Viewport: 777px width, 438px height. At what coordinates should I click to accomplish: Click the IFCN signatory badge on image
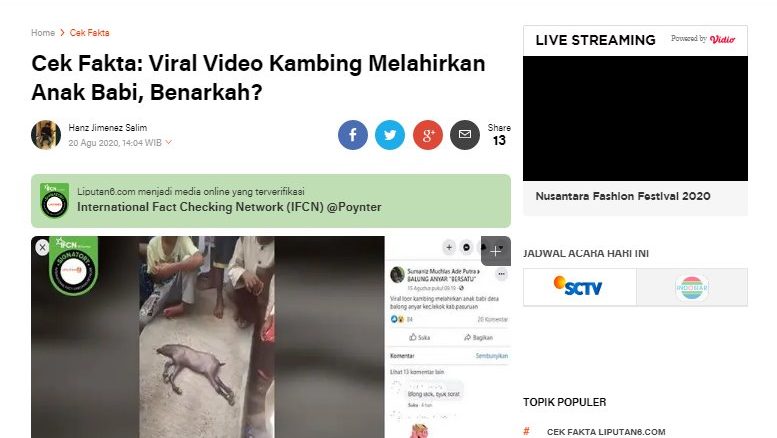pyautogui.click(x=73, y=266)
